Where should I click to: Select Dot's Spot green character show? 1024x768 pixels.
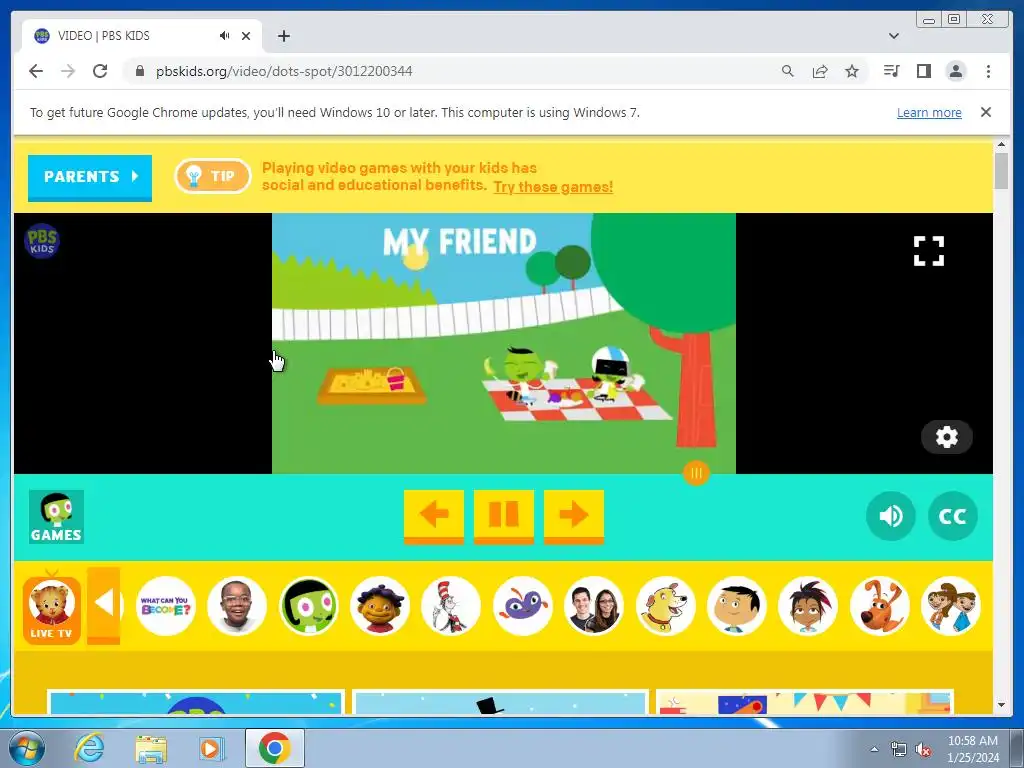[x=308, y=606]
